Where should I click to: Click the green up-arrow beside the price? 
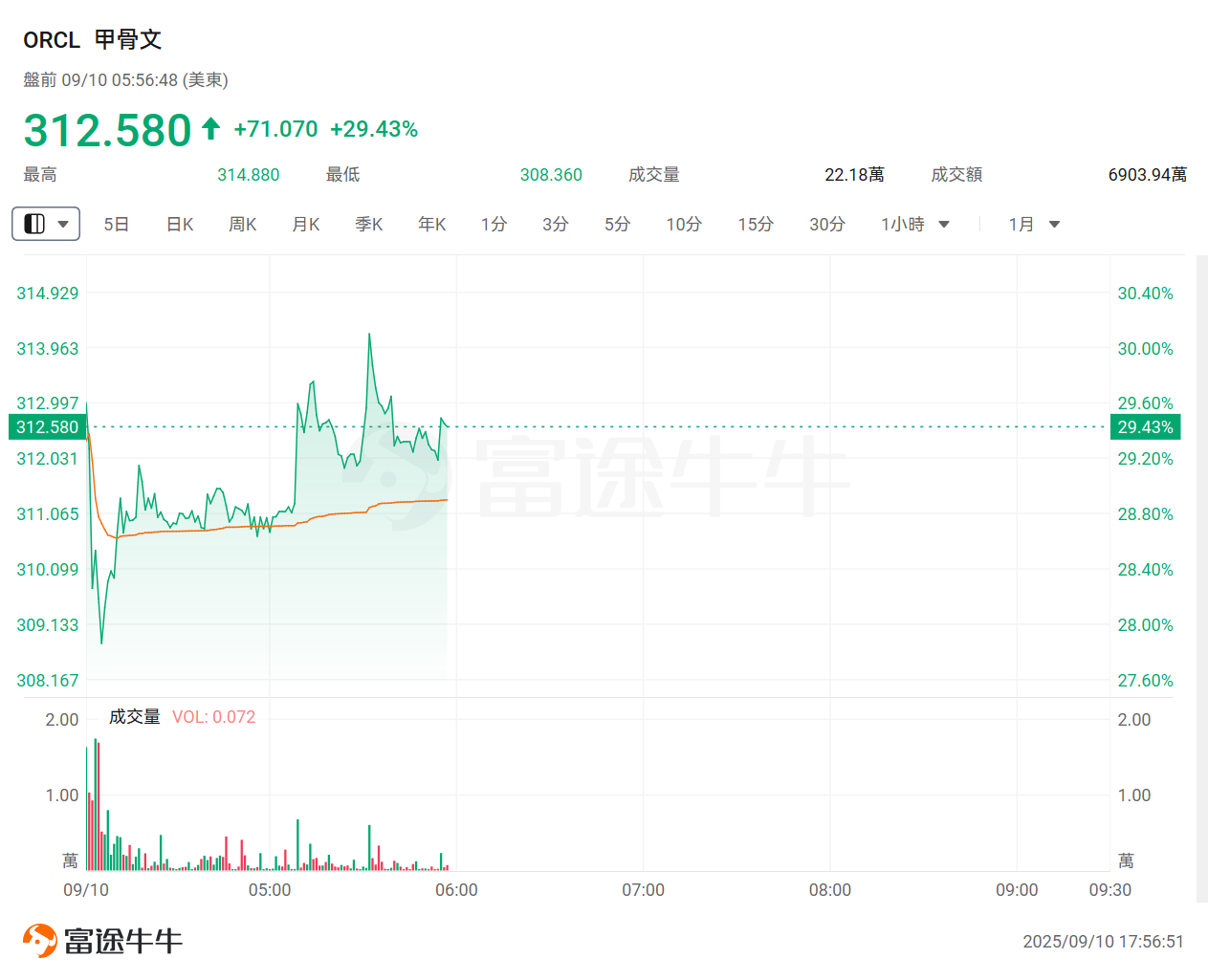(x=209, y=127)
